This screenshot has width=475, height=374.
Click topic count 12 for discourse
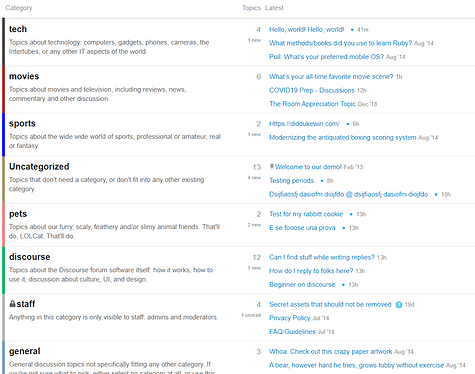pyautogui.click(x=257, y=257)
